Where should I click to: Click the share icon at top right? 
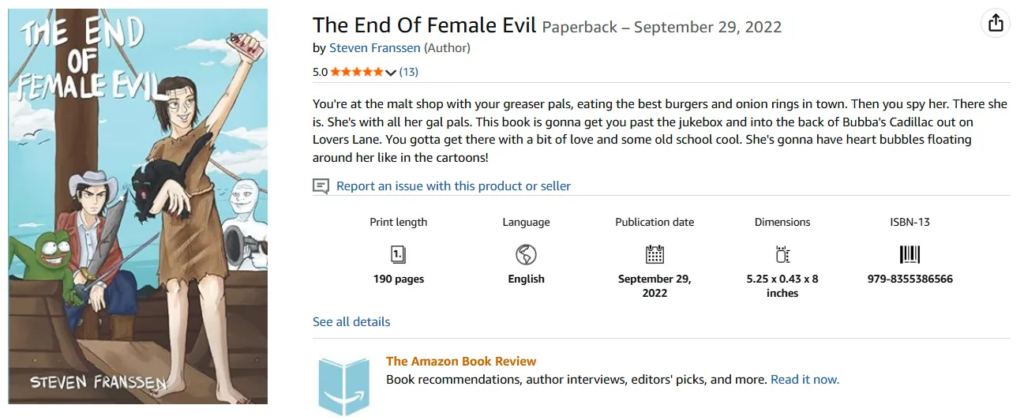coord(995,24)
